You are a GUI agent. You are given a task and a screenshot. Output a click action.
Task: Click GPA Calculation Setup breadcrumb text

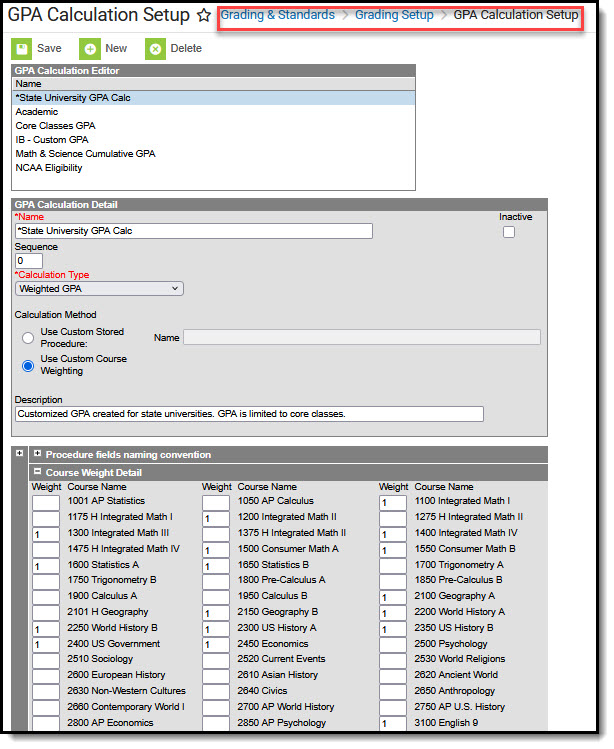[516, 15]
